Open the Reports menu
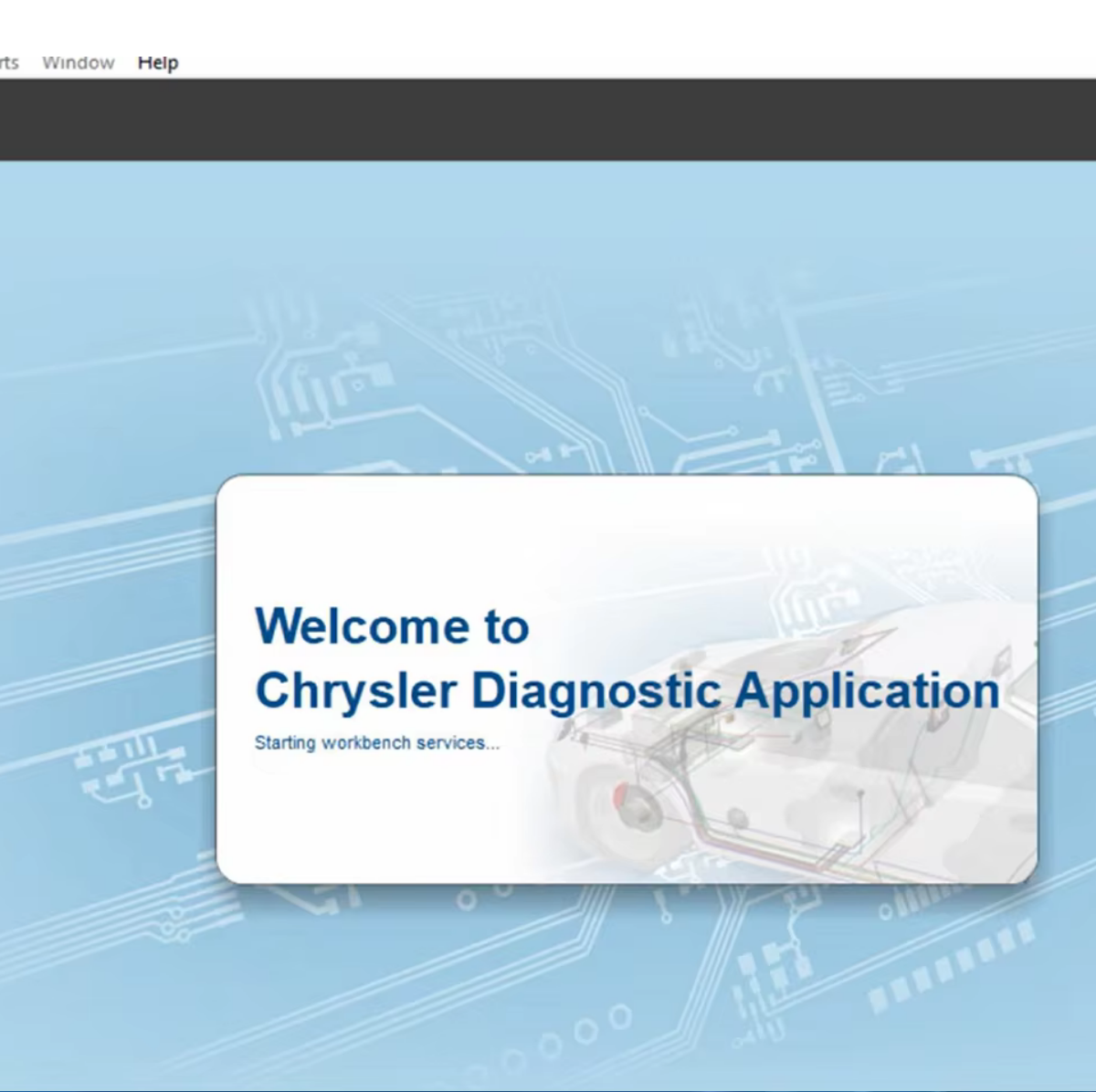1096x1092 pixels. click(x=7, y=63)
